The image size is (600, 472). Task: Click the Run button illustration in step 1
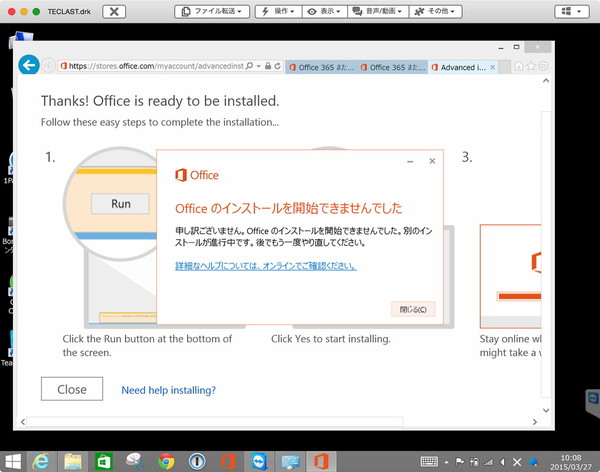(121, 204)
